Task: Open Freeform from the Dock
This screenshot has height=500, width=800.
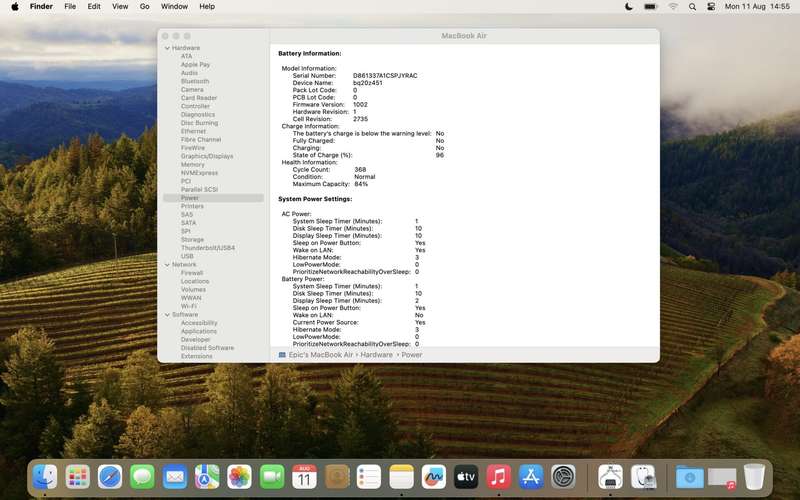Action: coord(434,477)
